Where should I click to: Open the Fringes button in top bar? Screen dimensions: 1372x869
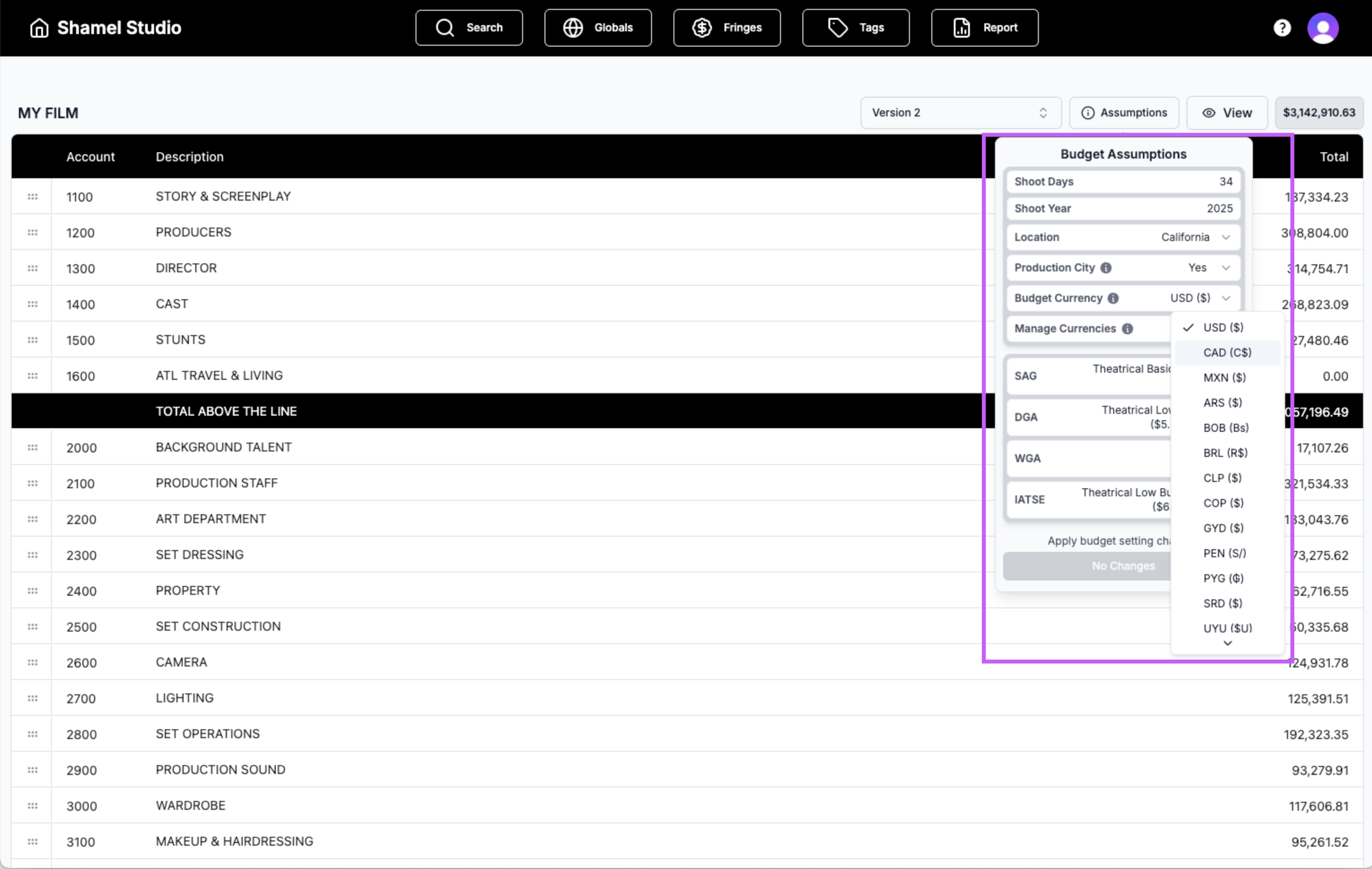click(726, 28)
